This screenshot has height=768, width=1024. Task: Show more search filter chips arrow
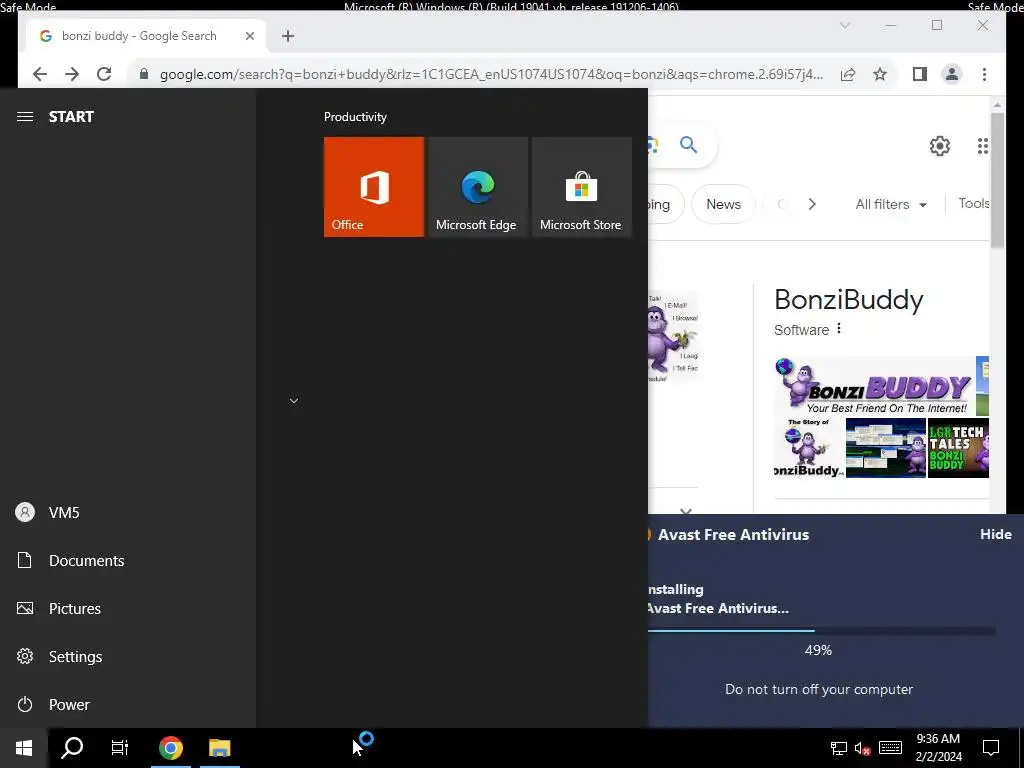point(812,204)
